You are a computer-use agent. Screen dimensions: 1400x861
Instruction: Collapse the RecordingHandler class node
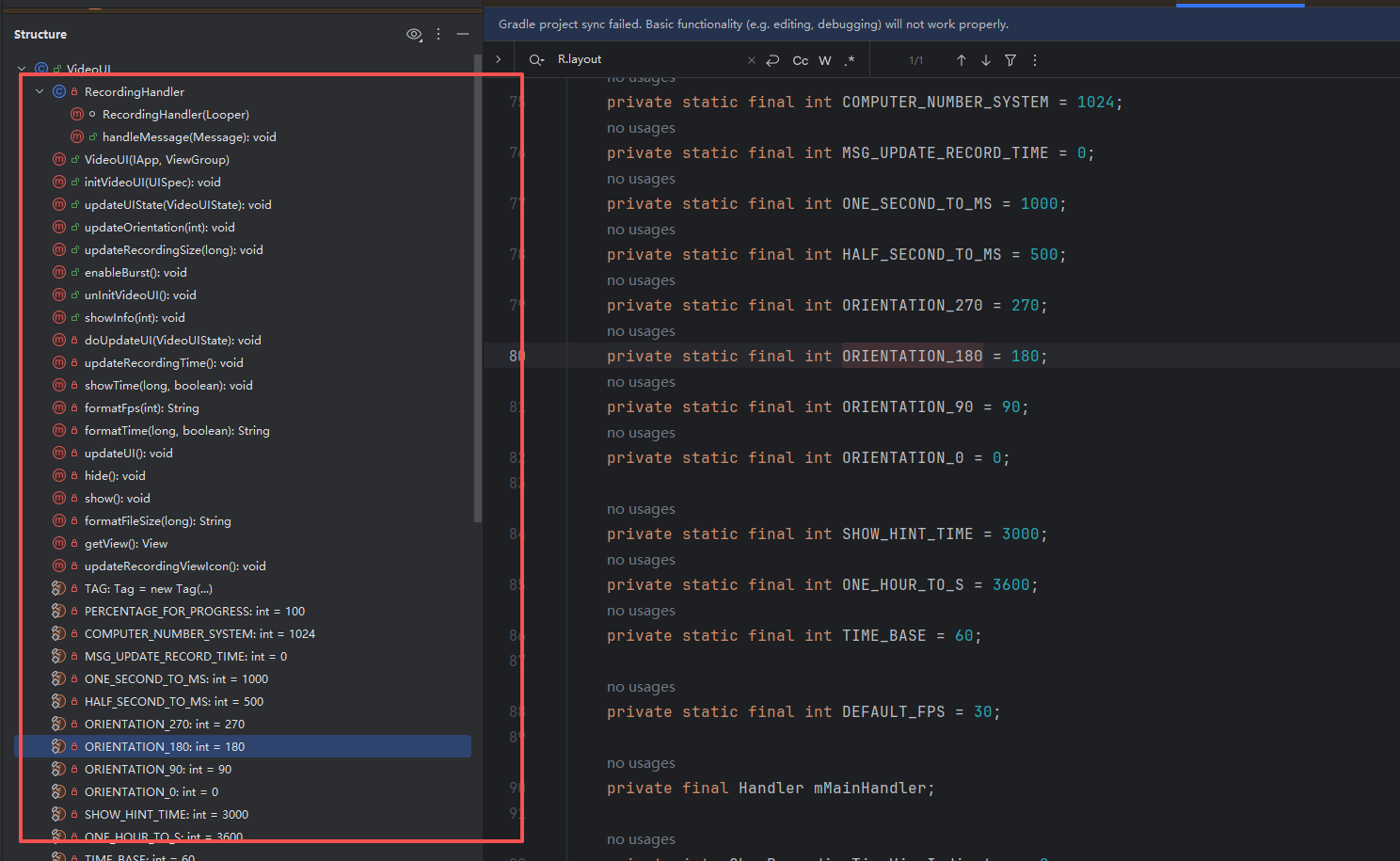point(40,91)
